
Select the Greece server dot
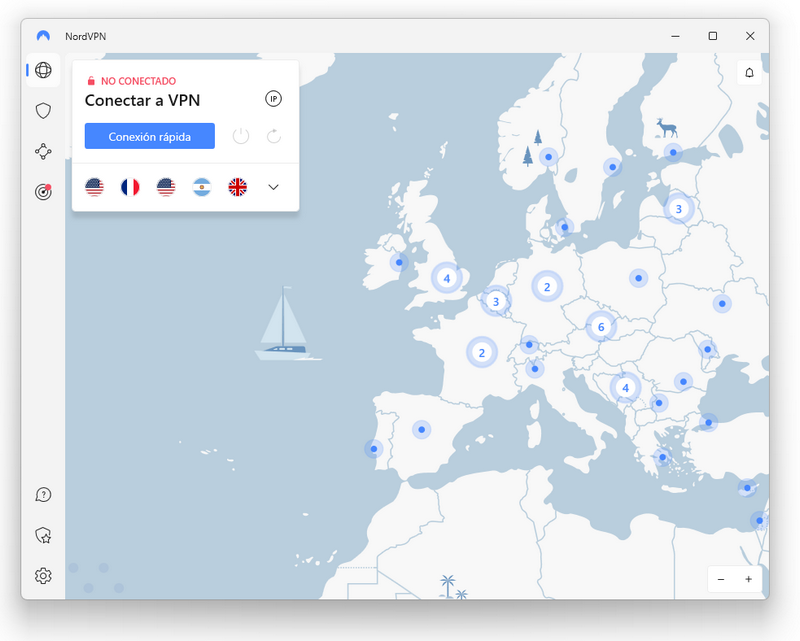pos(662,457)
